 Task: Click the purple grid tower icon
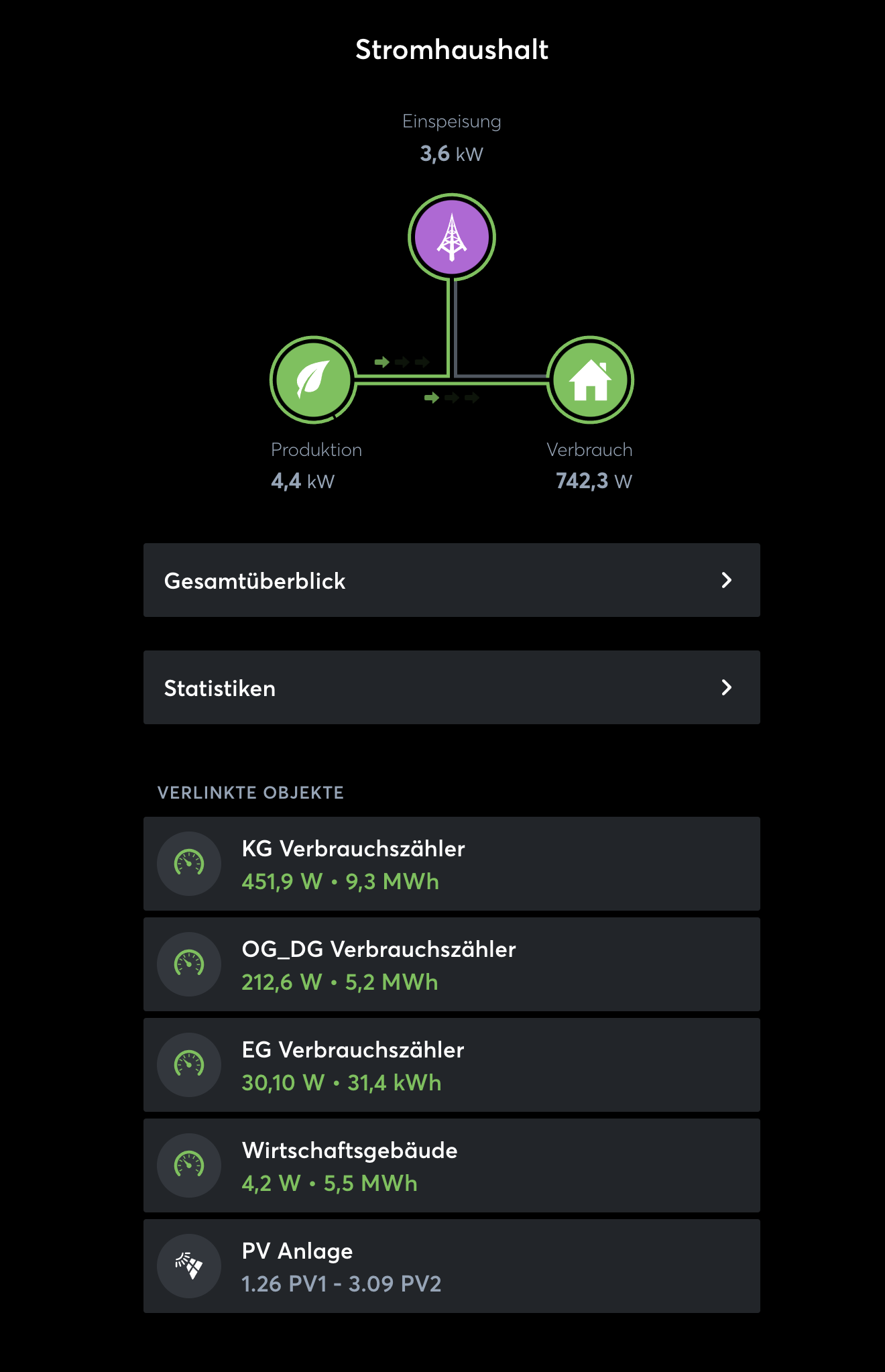coord(452,237)
